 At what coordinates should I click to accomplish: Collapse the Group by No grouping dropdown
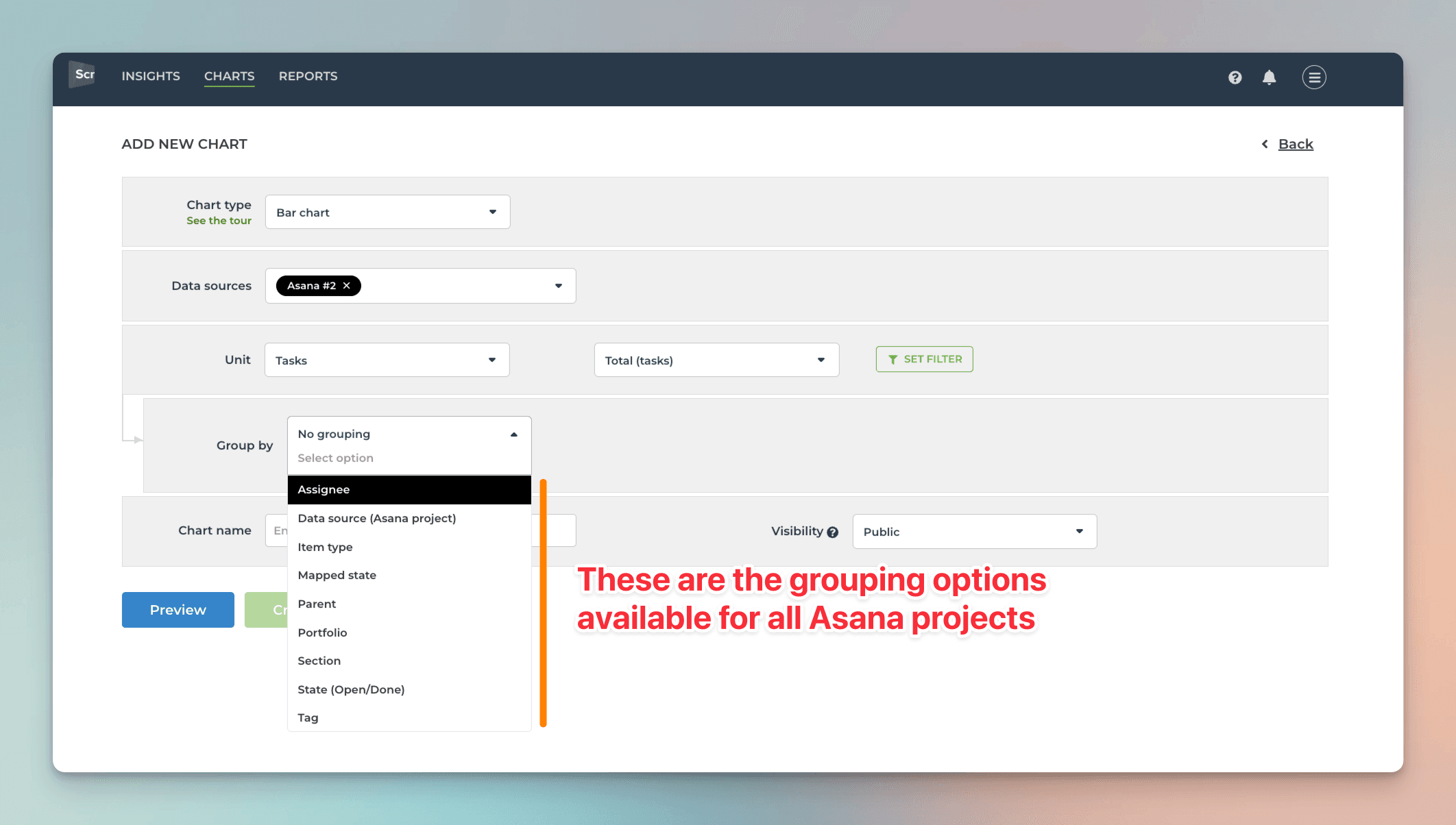pos(409,434)
